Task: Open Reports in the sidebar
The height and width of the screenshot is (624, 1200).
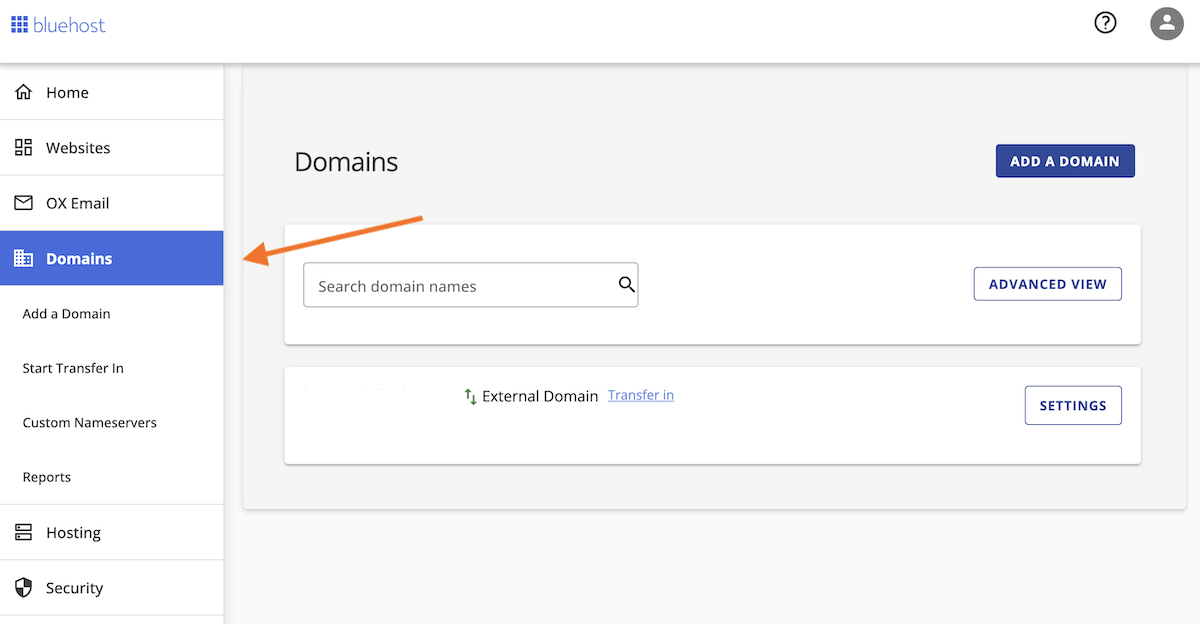Action: [47, 477]
